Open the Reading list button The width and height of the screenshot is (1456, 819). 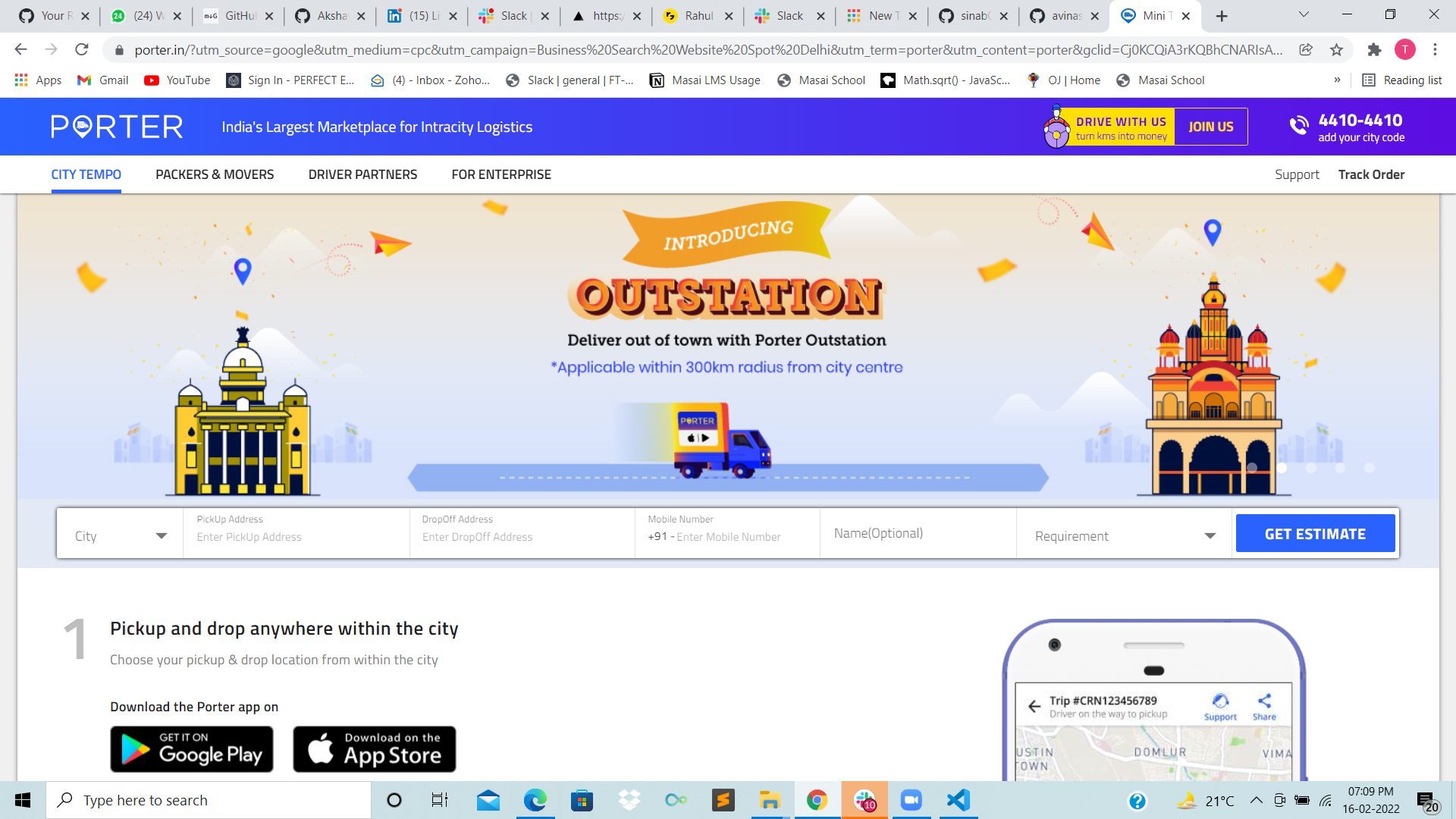(1402, 80)
